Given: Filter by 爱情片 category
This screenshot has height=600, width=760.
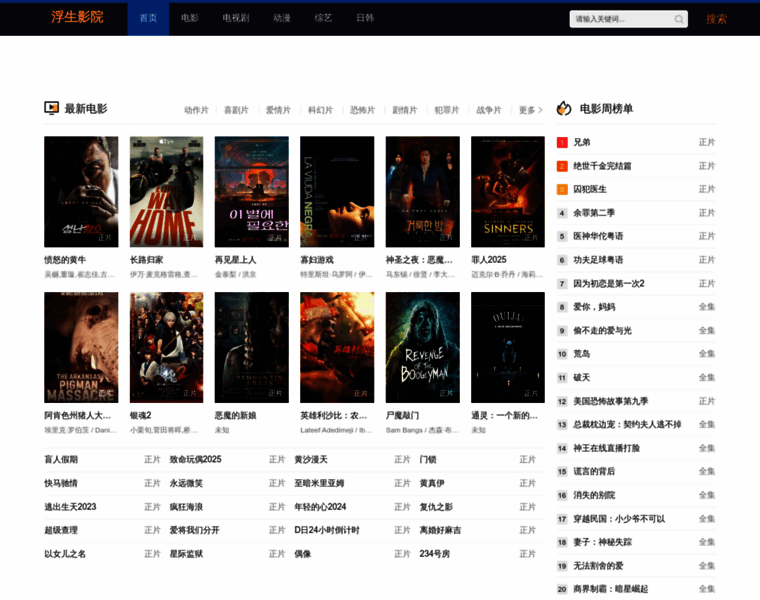Looking at the screenshot, I should coord(278,110).
